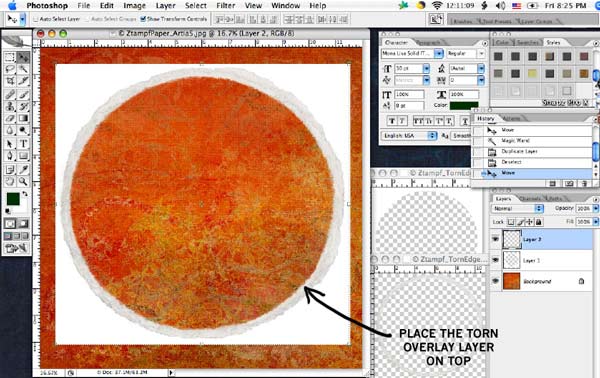Open the layer Opacity slider arrow
The image size is (600, 378).
595,209
